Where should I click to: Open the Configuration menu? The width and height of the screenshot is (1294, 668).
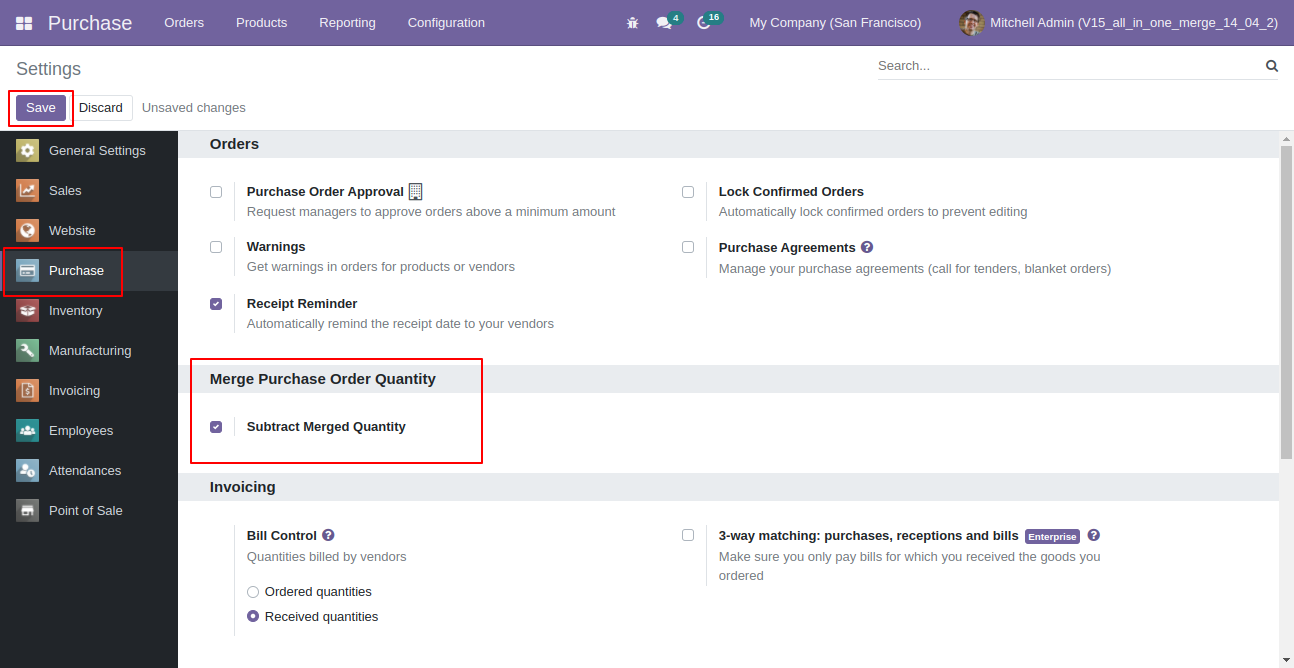[x=446, y=23]
